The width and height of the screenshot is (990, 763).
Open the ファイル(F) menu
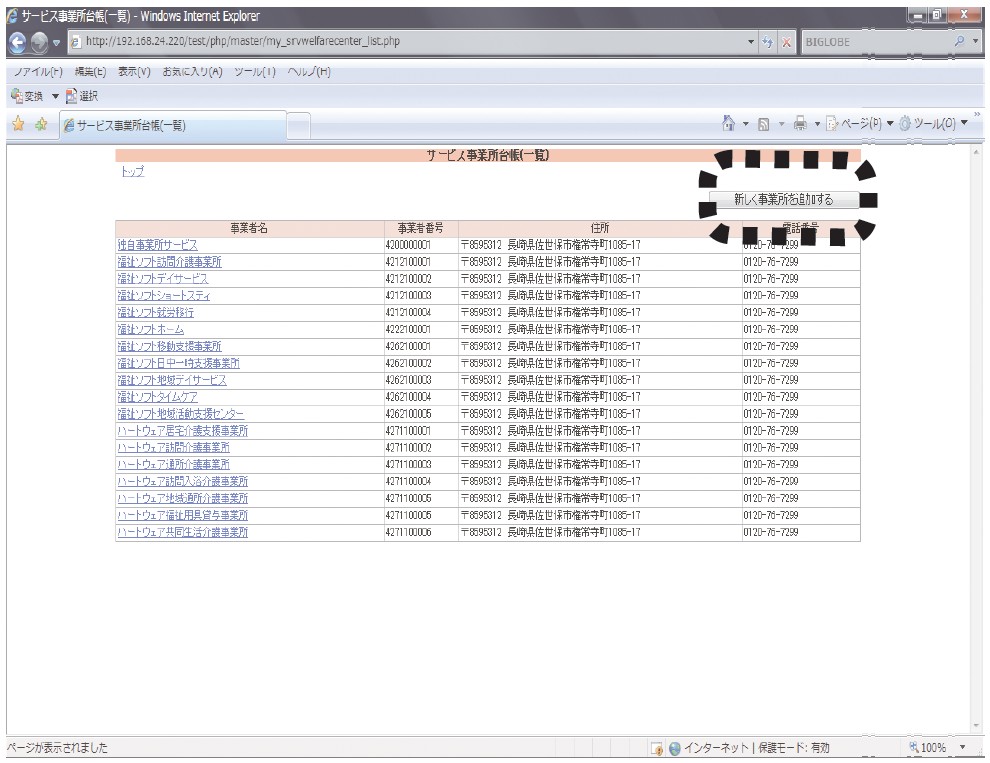click(x=38, y=71)
